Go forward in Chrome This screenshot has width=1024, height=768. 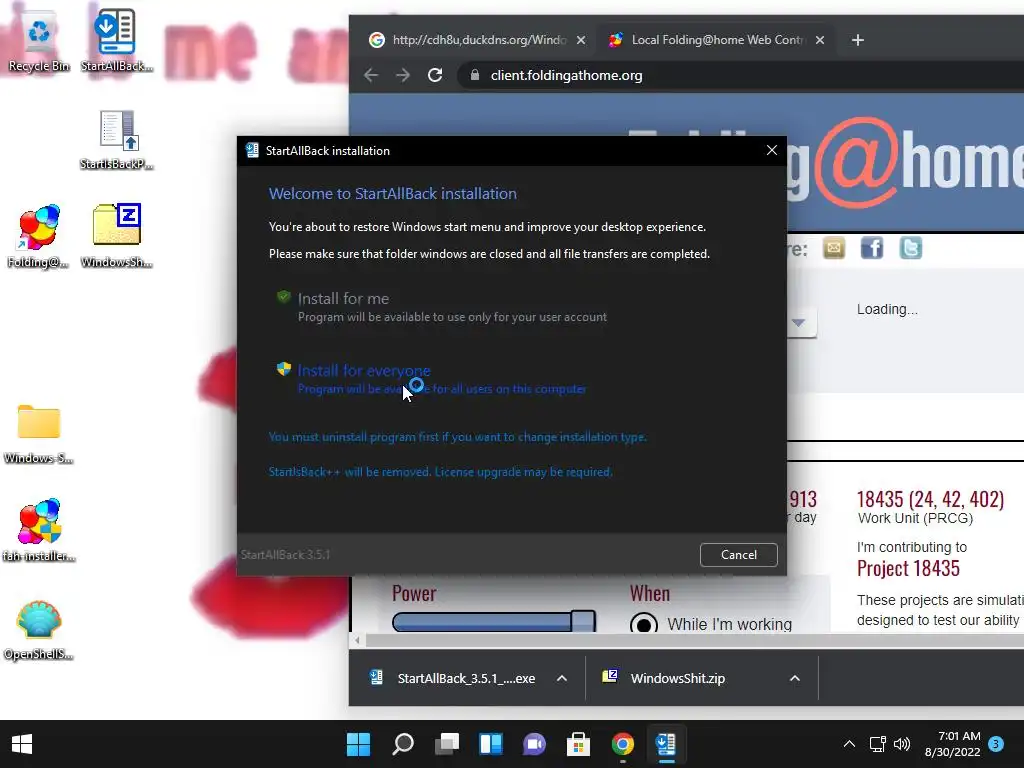(403, 75)
